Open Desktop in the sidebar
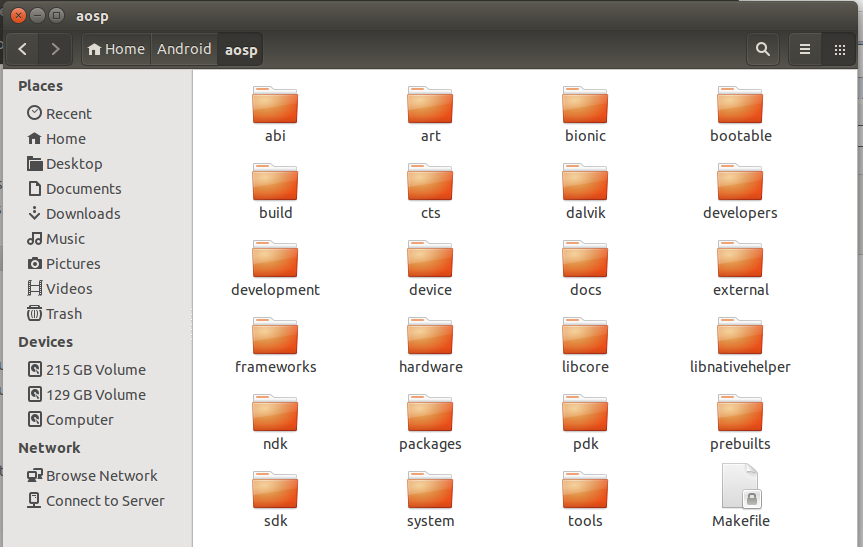The width and height of the screenshot is (863, 547). [64, 163]
